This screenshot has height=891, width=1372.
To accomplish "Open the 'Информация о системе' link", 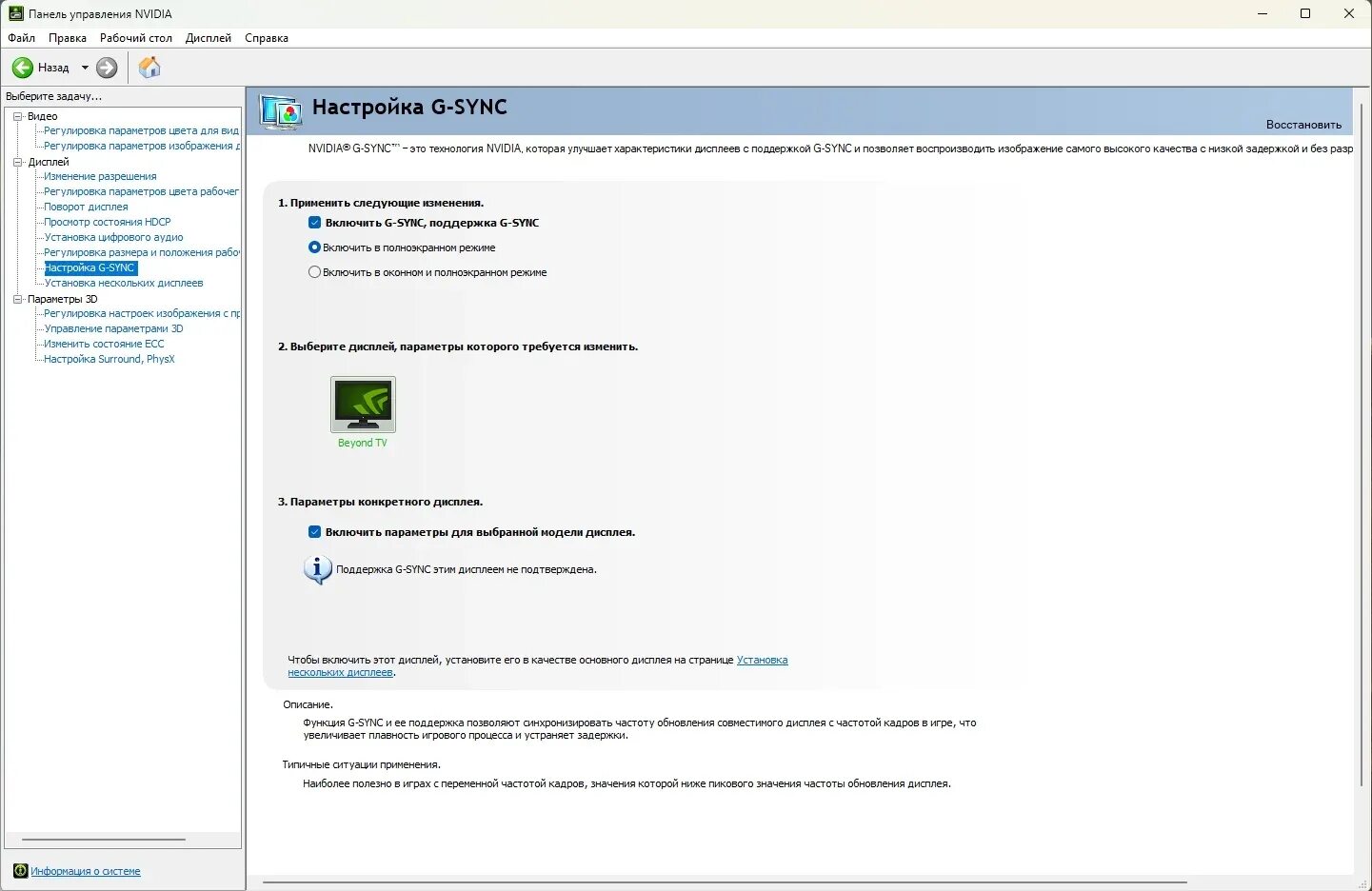I will click(x=85, y=871).
